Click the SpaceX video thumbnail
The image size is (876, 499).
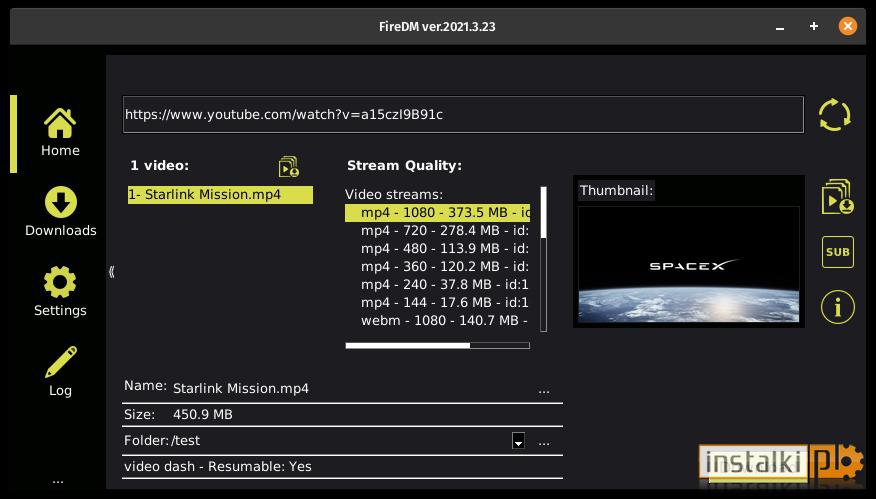[x=689, y=265]
